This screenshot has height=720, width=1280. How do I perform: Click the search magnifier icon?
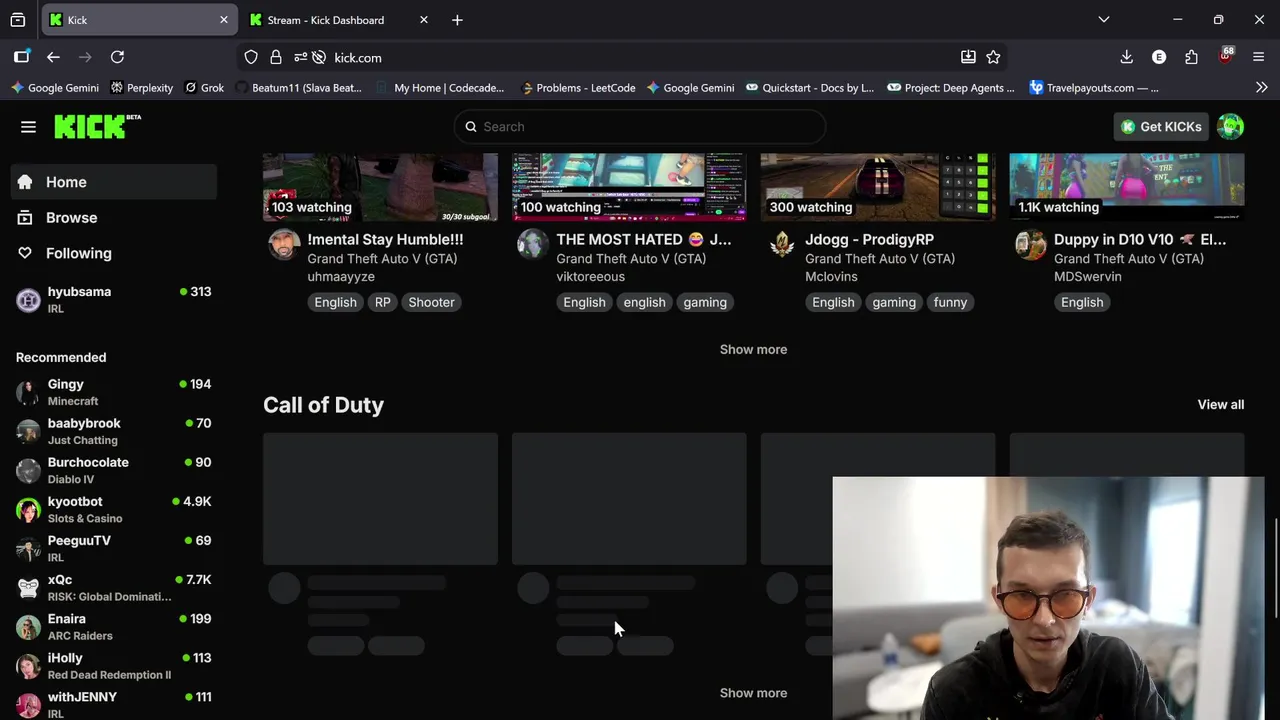point(471,127)
